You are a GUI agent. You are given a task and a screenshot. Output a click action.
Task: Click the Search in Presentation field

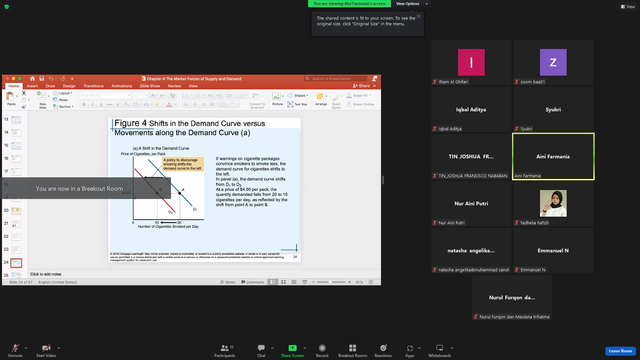336,78
